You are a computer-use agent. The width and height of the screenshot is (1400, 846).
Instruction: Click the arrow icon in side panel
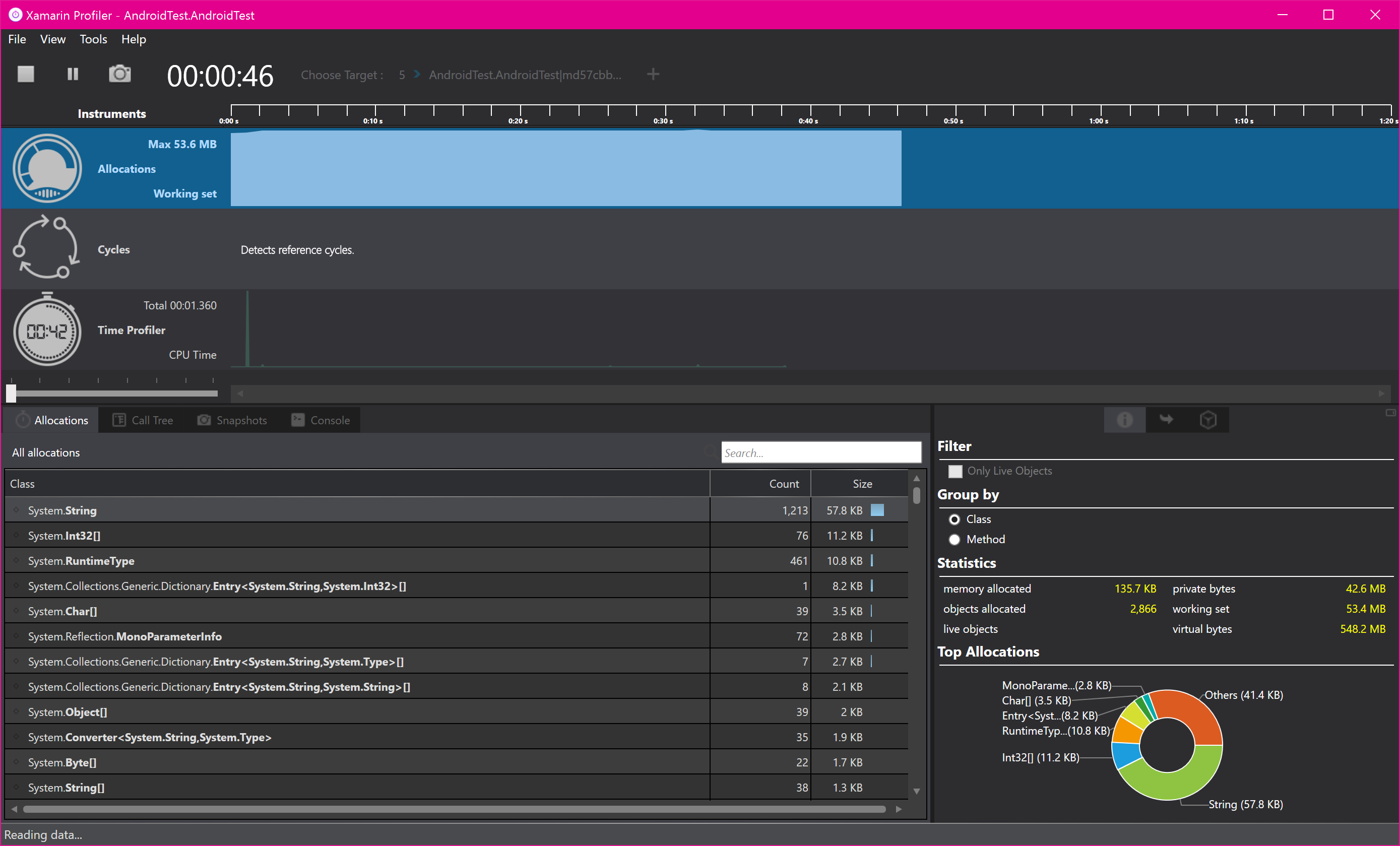[x=1166, y=420]
